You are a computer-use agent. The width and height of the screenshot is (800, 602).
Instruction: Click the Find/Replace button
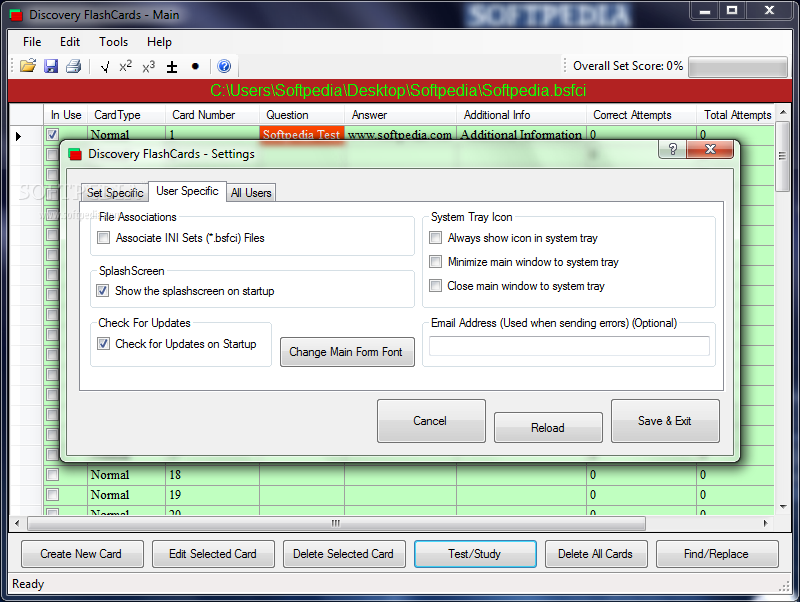point(717,554)
